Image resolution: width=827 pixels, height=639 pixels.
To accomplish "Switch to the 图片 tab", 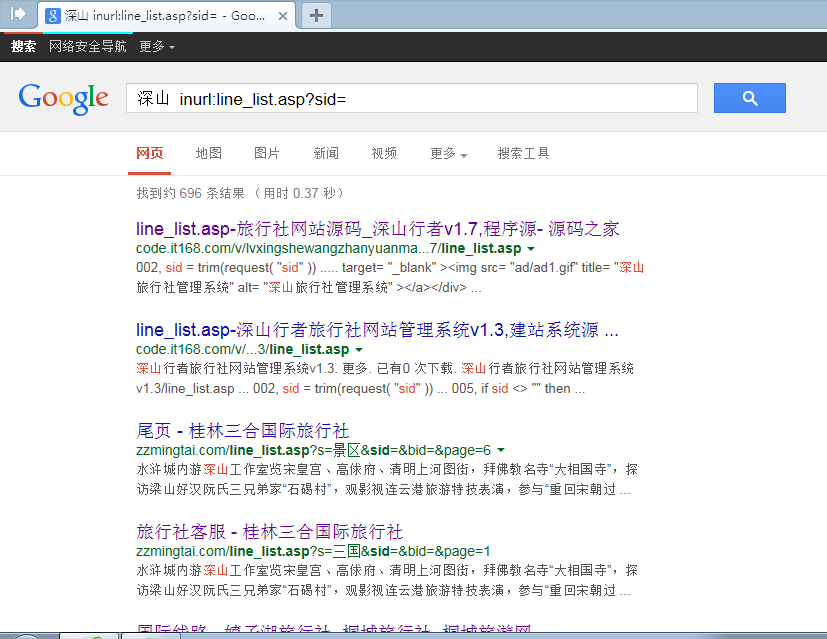I will tap(266, 153).
